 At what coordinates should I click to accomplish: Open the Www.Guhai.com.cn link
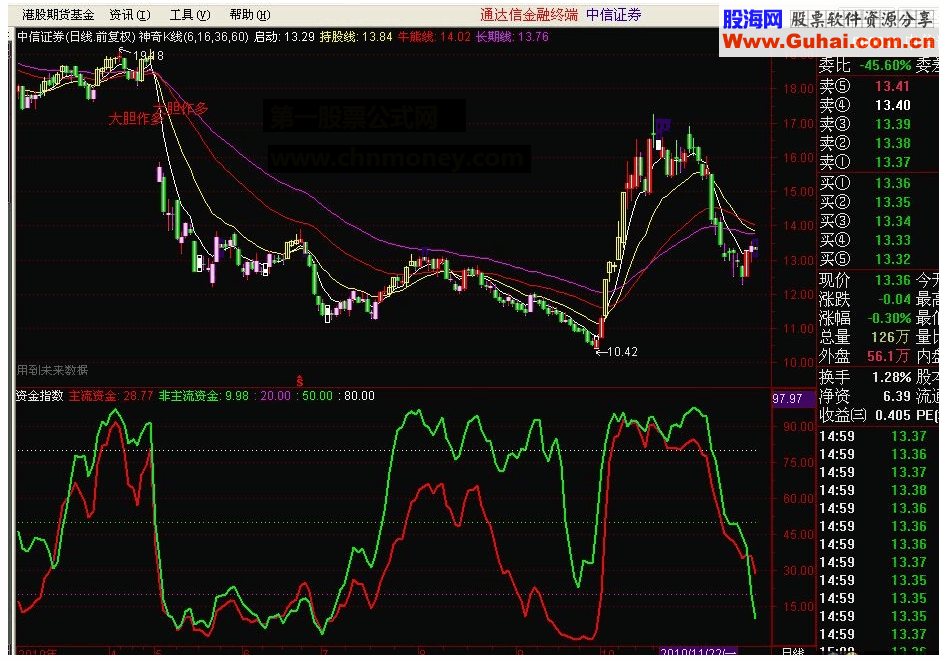(828, 40)
